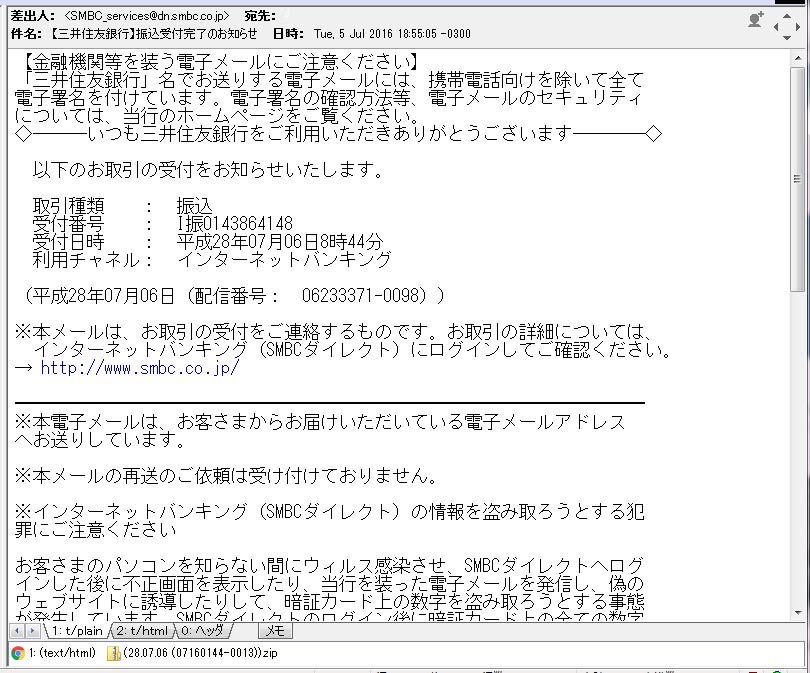This screenshot has width=810, height=673.
Task: Click the subject text 振込受付完了のお知らせ
Action: point(196,34)
